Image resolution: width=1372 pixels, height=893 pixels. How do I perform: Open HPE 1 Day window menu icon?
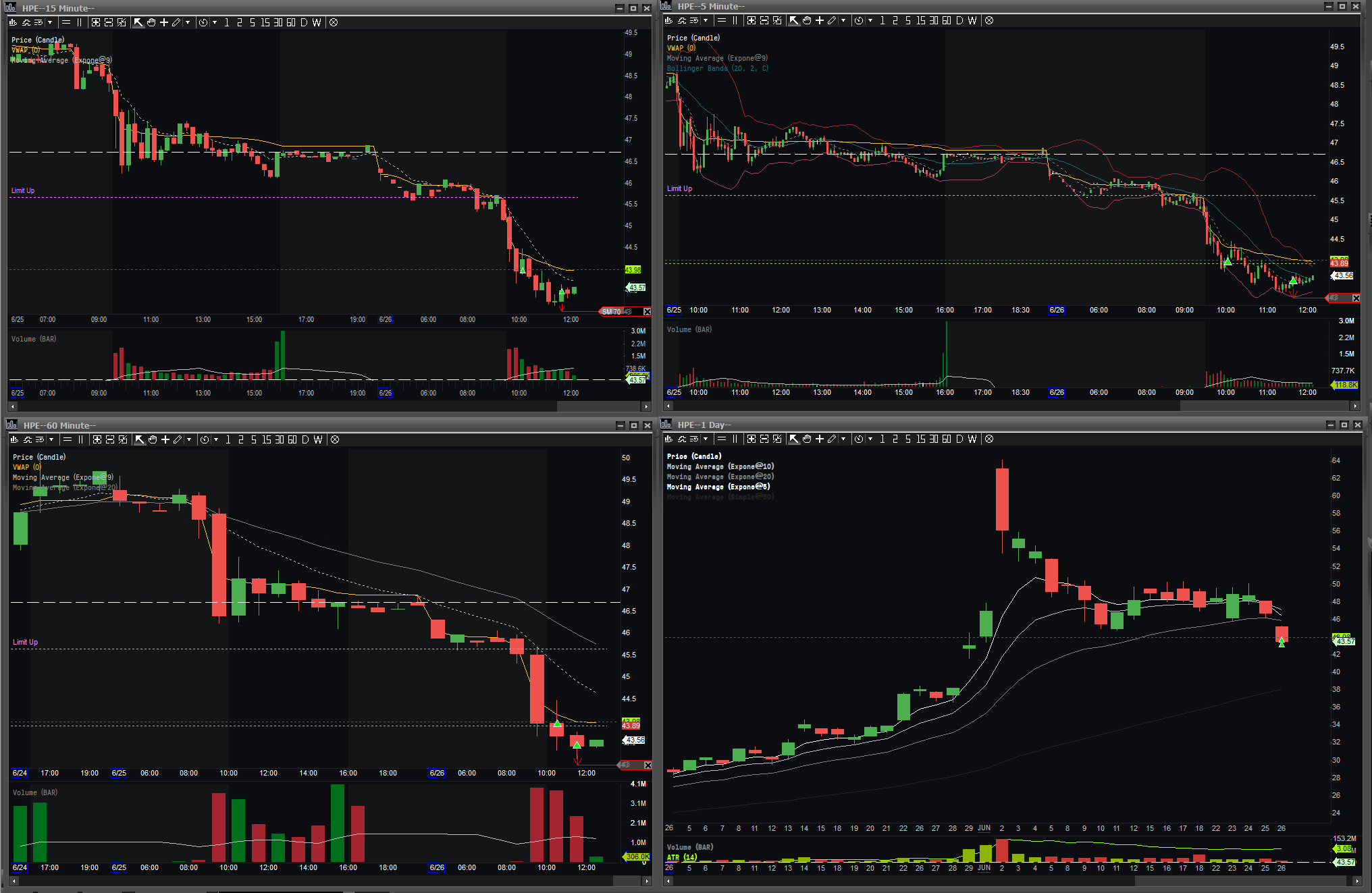click(667, 424)
